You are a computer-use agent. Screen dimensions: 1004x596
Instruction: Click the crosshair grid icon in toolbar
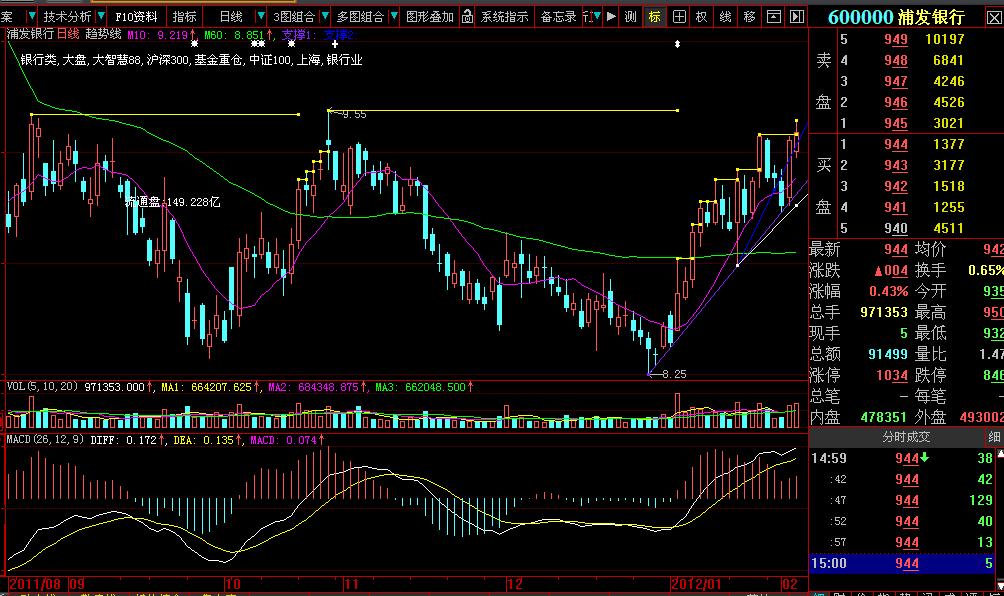click(x=679, y=17)
